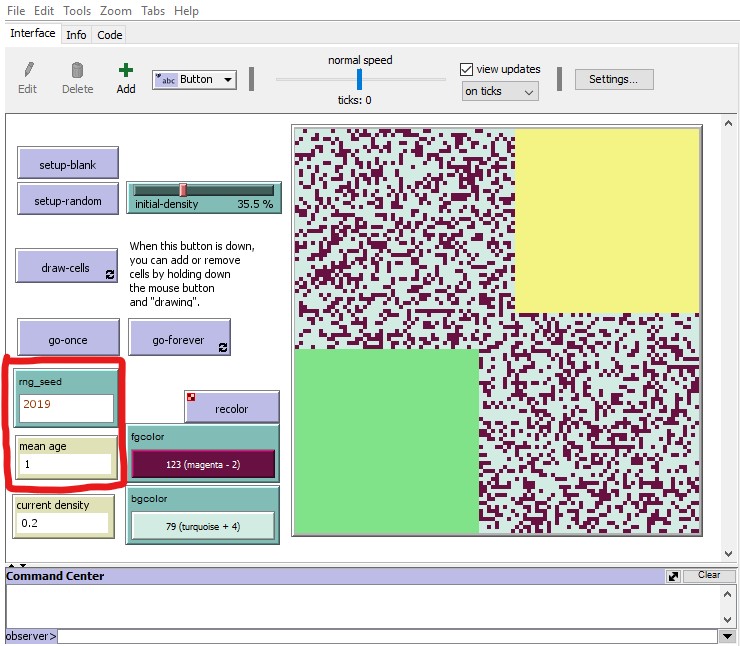Click the mean age monitor
Viewport: 740px width, 646px height.
(66, 457)
